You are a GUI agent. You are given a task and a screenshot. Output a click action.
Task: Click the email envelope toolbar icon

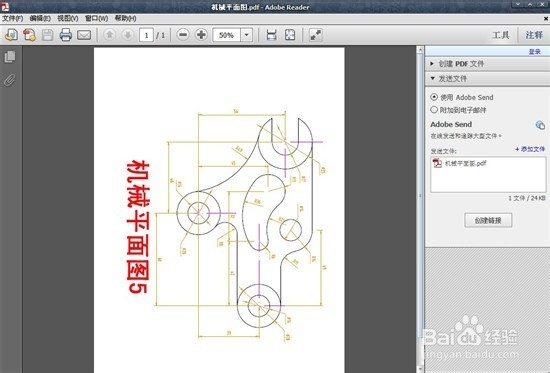[x=84, y=35]
